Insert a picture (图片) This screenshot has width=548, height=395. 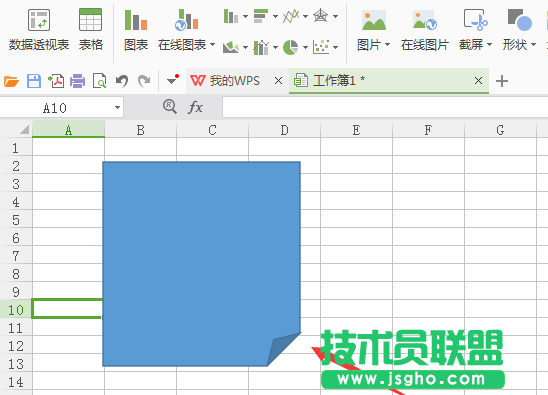[x=373, y=30]
